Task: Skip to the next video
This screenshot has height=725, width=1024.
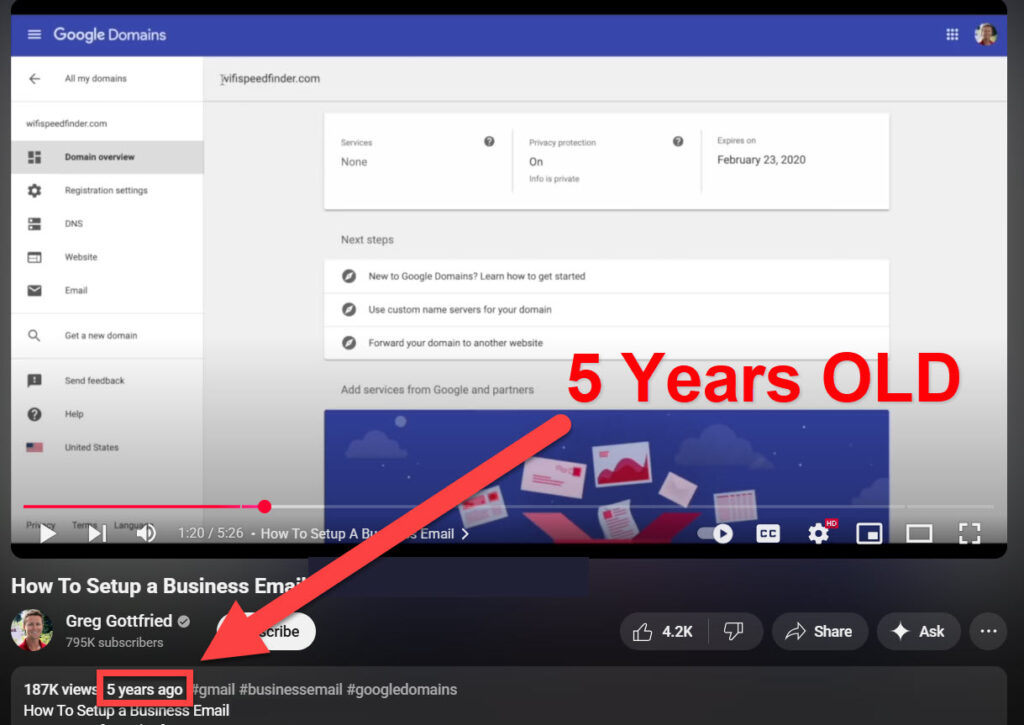Action: pyautogui.click(x=97, y=534)
